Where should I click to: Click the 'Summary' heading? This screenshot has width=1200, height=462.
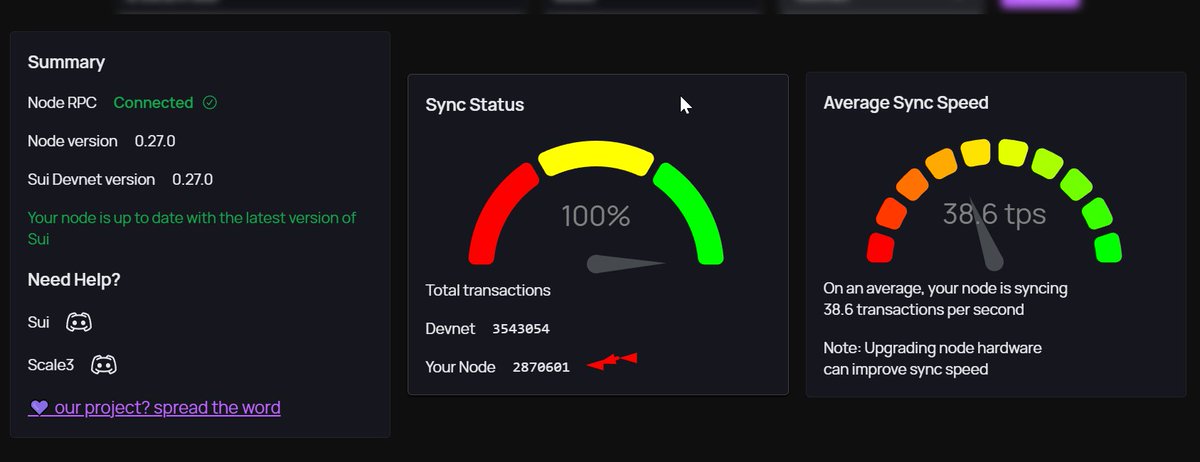[66, 62]
